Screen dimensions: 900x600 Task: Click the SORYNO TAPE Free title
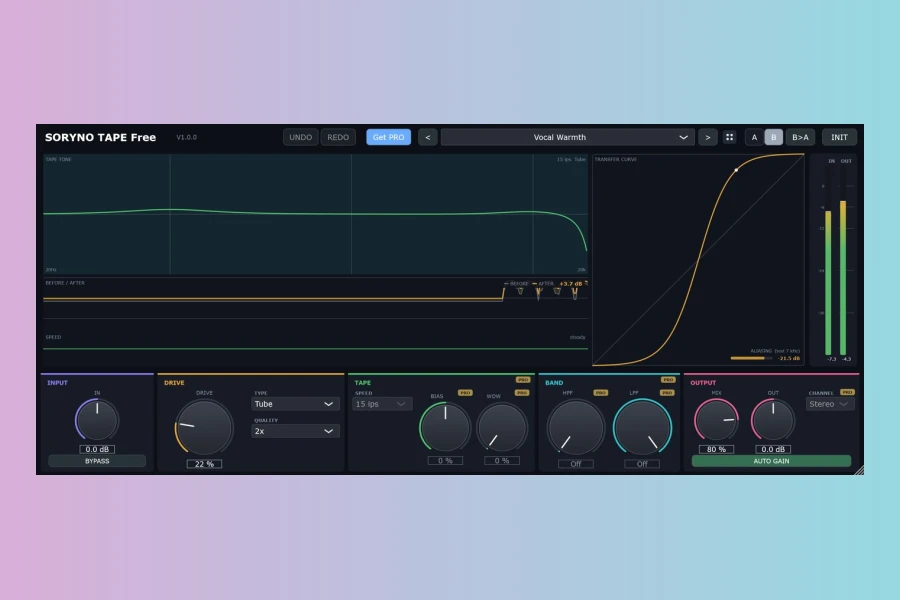pyautogui.click(x=100, y=137)
